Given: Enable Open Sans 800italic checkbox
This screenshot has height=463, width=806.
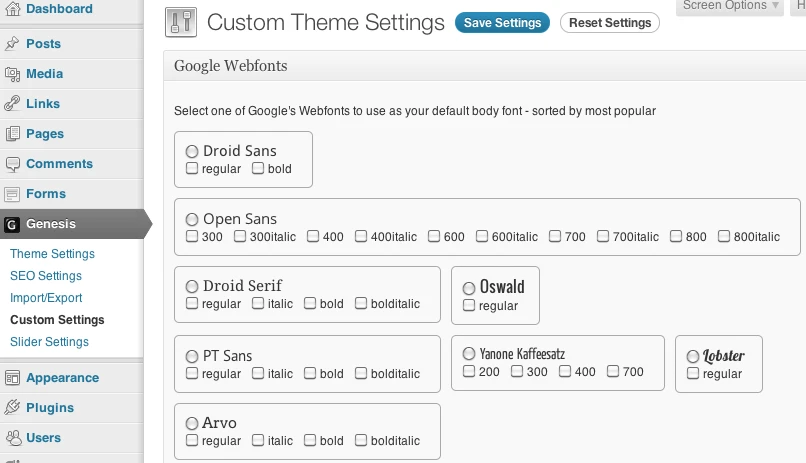Looking at the screenshot, I should click(724, 236).
